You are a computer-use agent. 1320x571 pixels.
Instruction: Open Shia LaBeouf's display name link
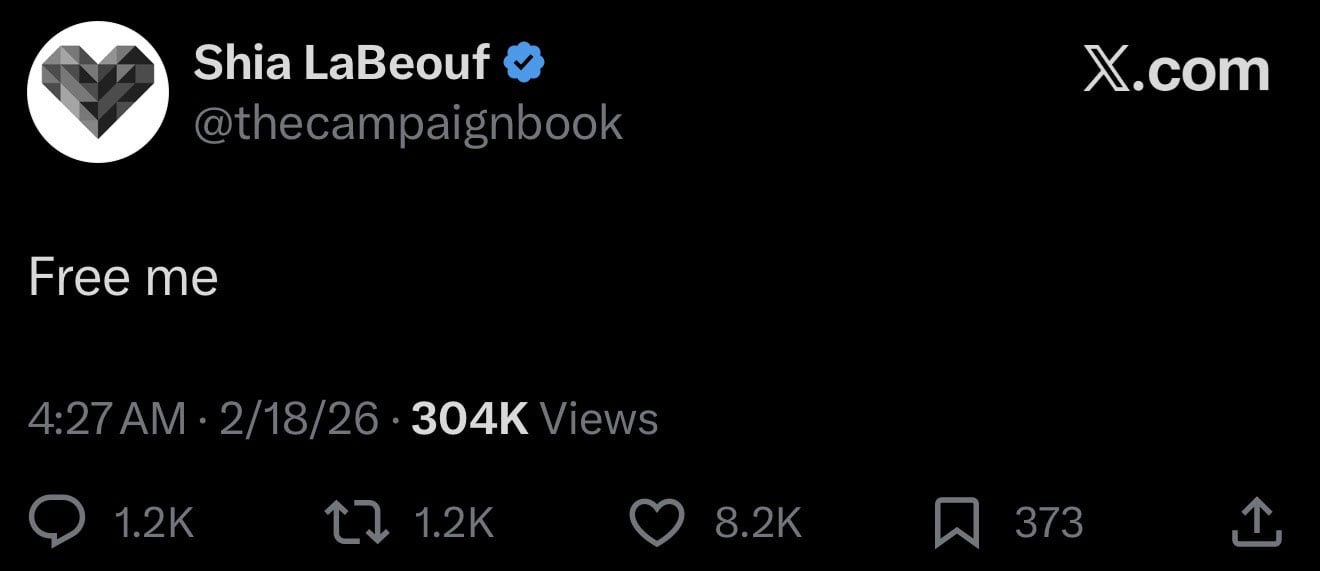341,65
